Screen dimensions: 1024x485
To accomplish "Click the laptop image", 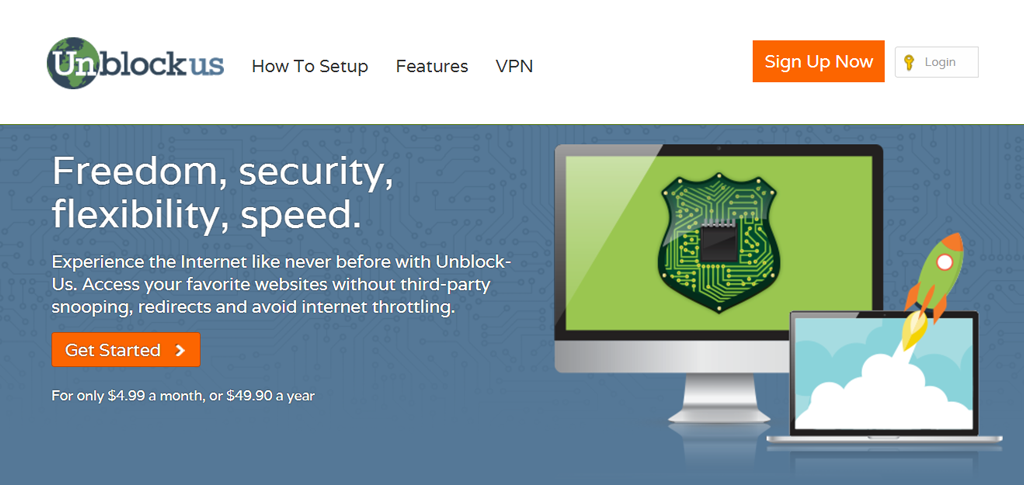I will pyautogui.click(x=884, y=377).
